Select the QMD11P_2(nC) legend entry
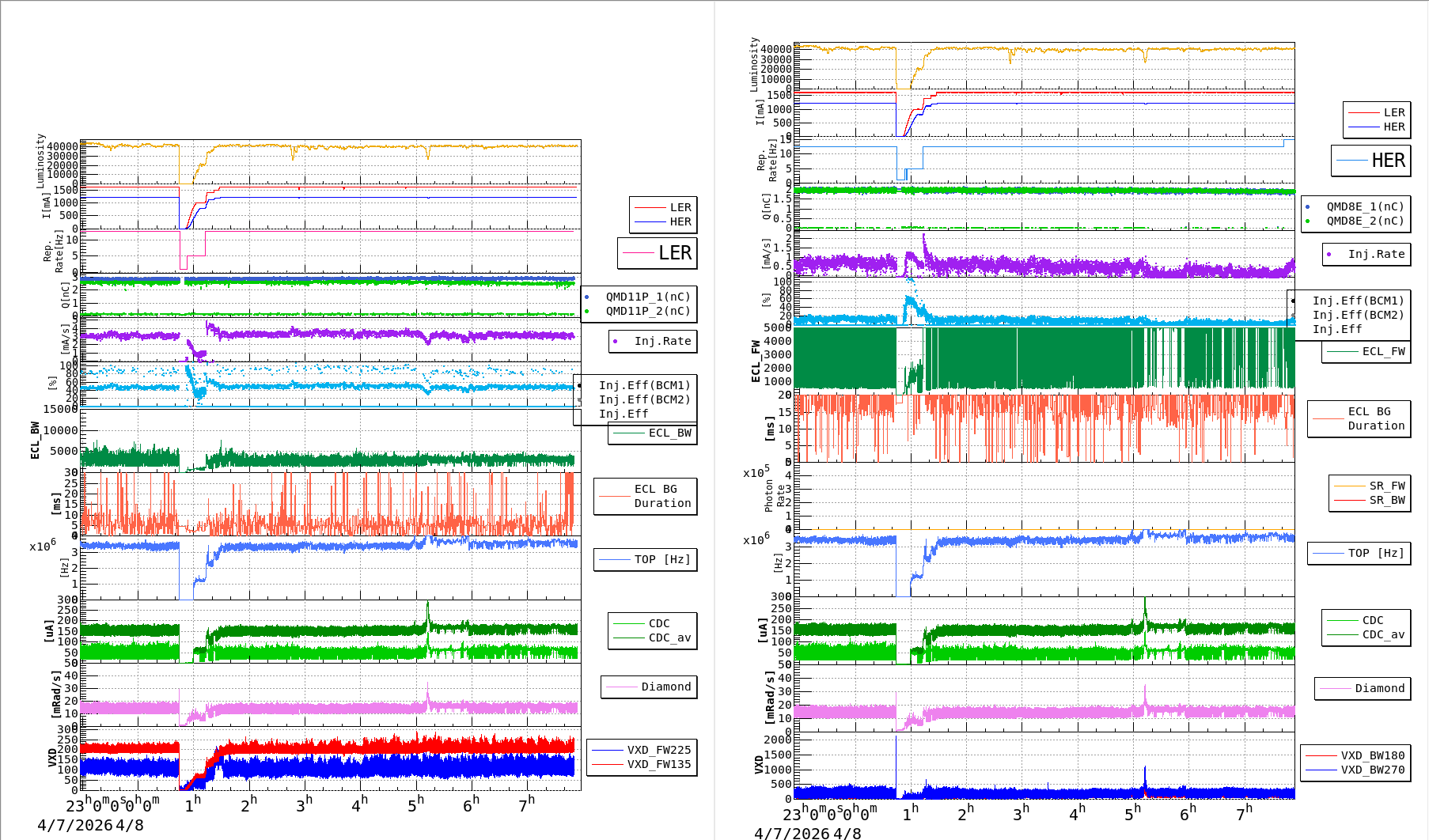The image size is (1429, 840). click(647, 311)
